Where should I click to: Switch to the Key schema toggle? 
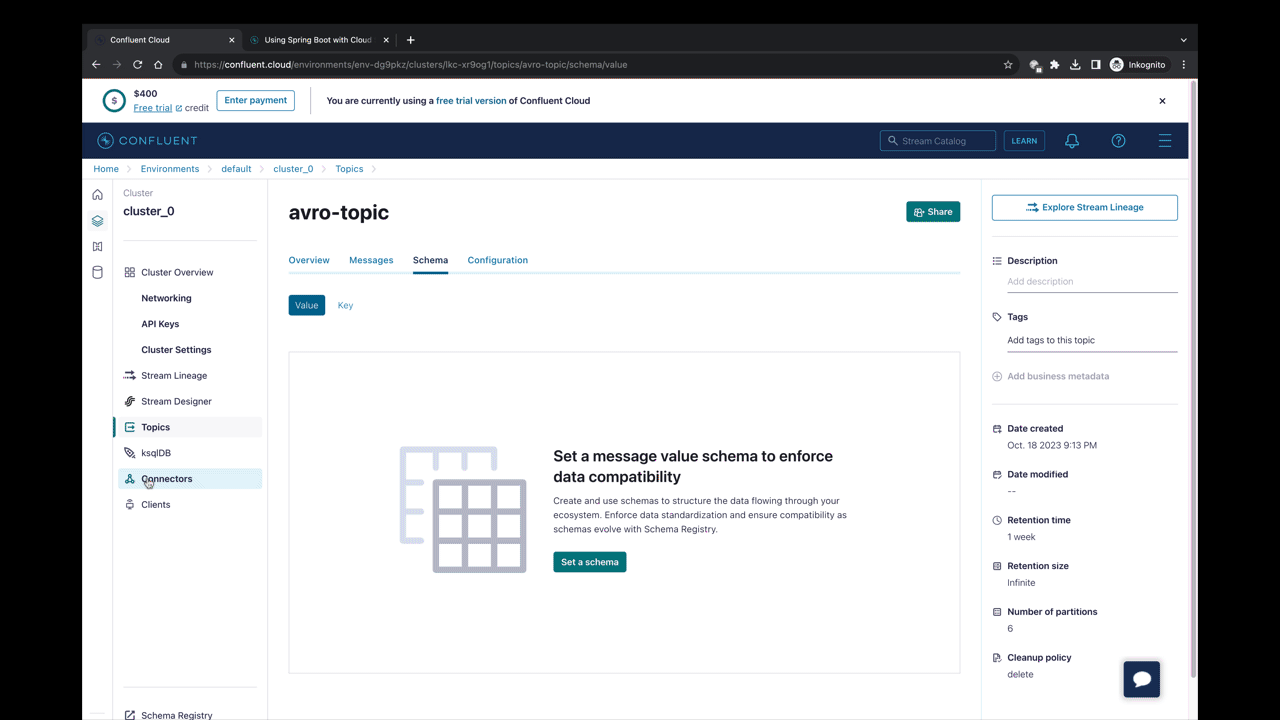pyautogui.click(x=345, y=305)
